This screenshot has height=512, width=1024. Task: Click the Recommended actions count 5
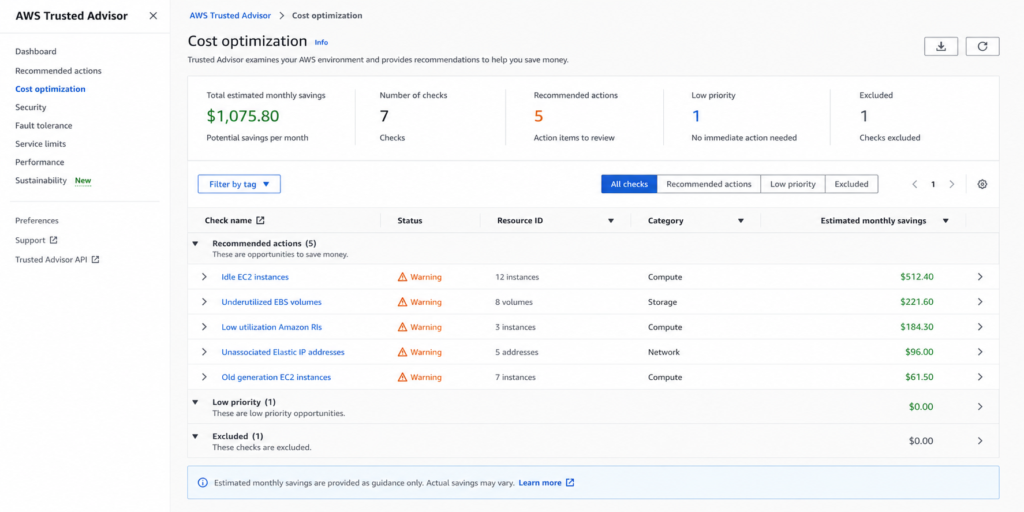(x=539, y=116)
